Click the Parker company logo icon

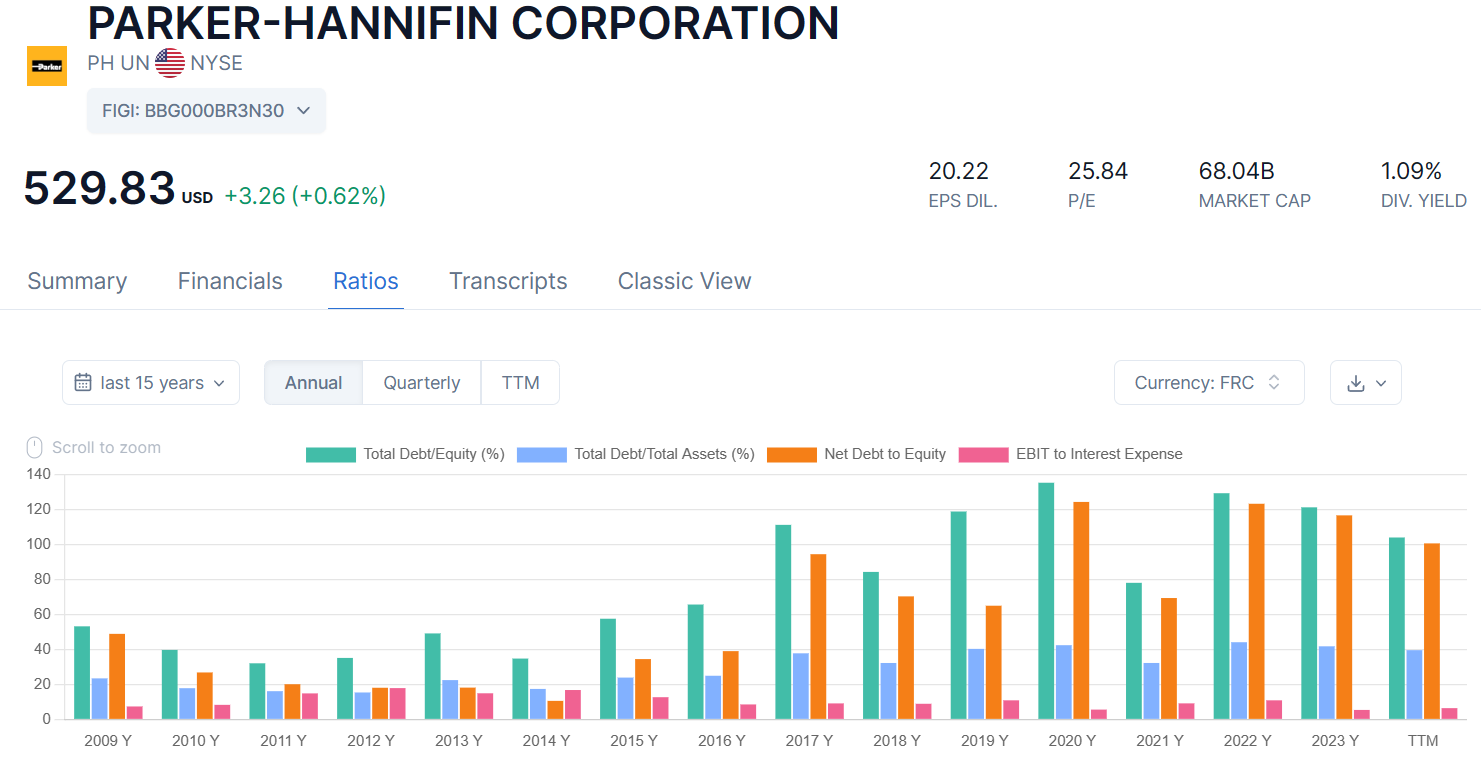[x=46, y=66]
